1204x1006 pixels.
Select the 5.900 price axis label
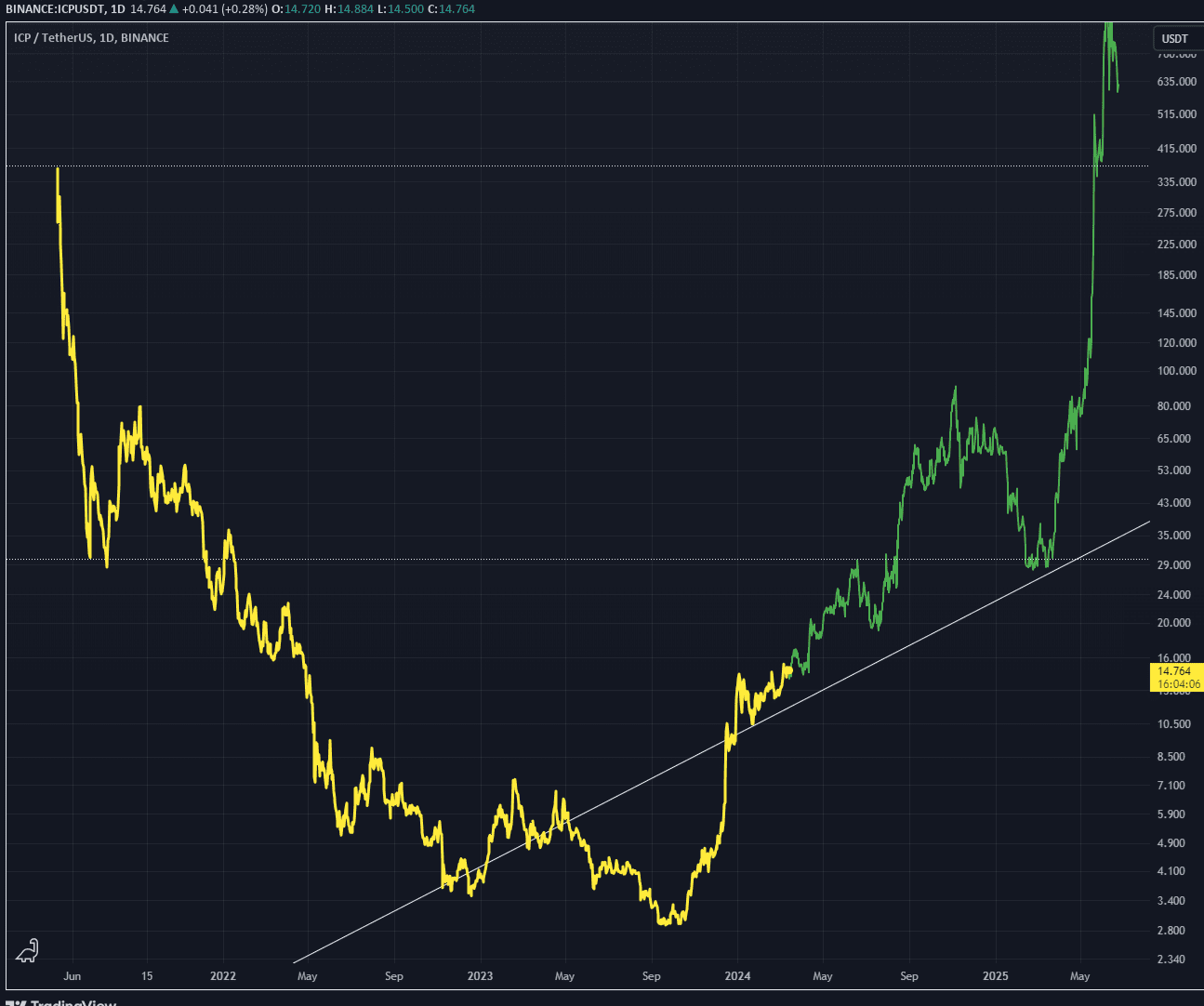(1171, 814)
